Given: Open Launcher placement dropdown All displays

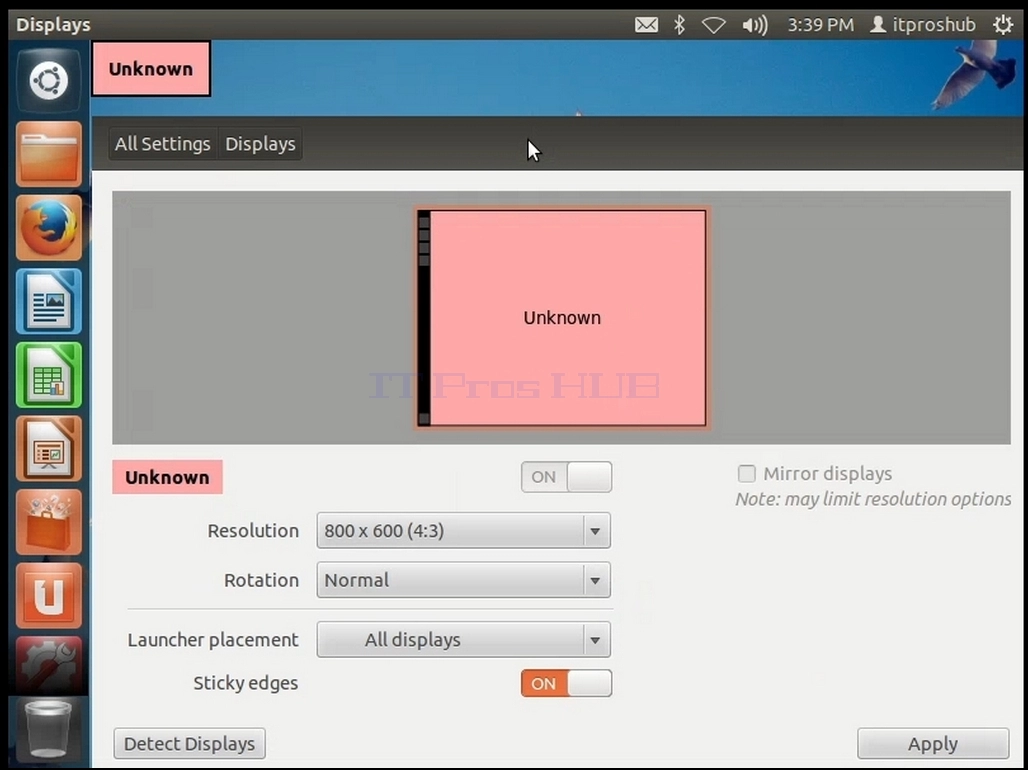Looking at the screenshot, I should [x=464, y=639].
